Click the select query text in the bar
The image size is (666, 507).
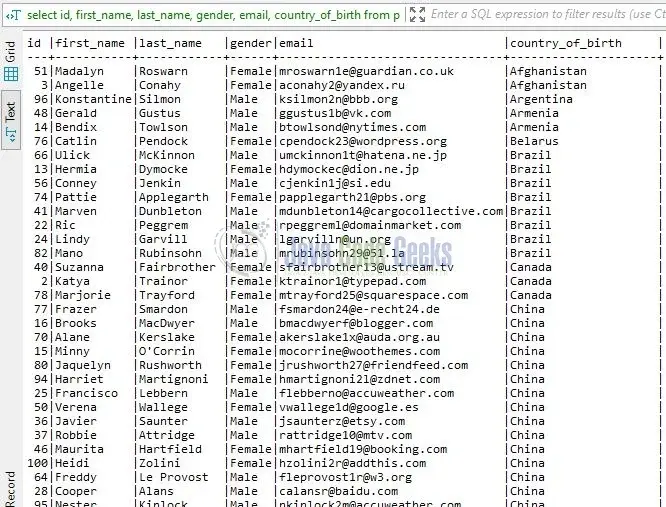(x=213, y=15)
